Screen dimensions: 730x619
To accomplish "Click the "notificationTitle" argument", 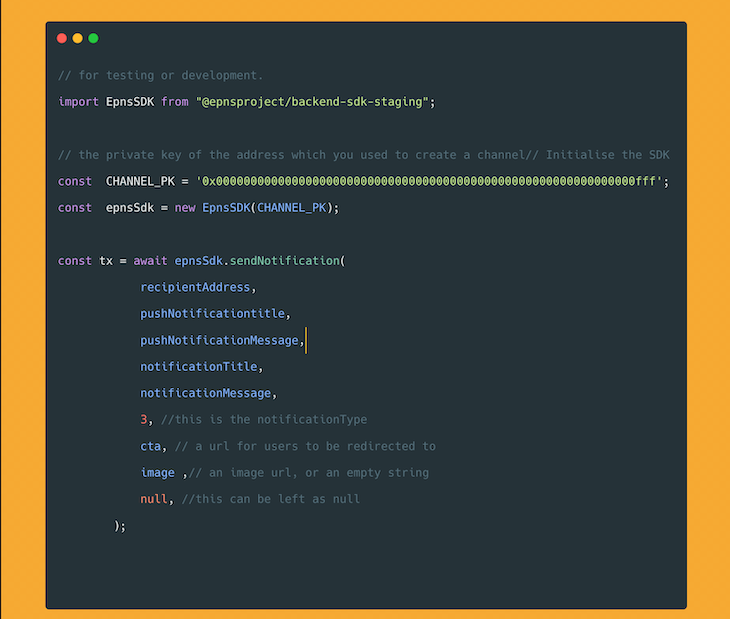I will click(x=199, y=367).
